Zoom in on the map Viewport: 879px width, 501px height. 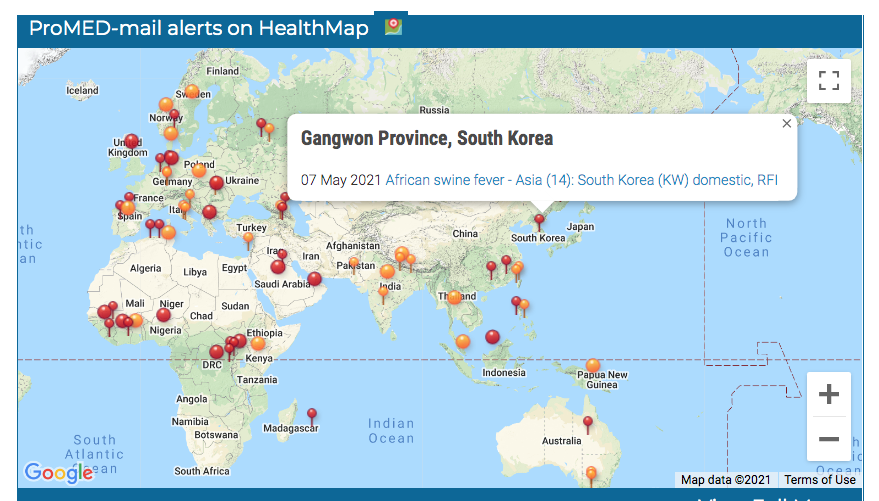(x=829, y=395)
